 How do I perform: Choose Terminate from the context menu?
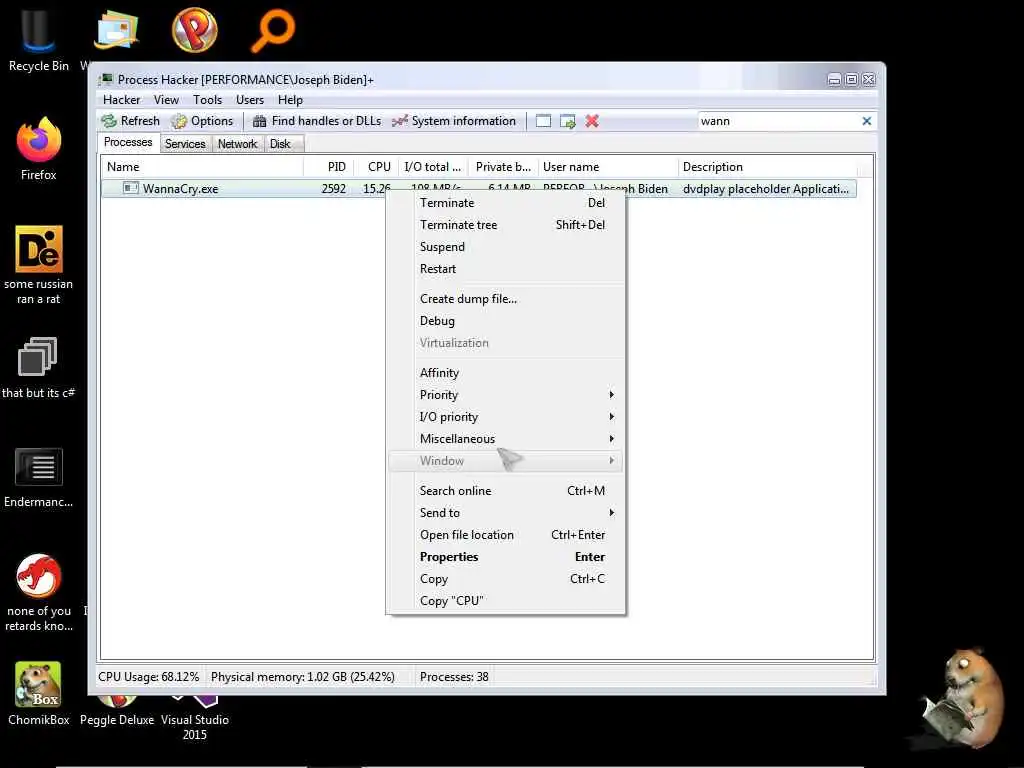pos(505,203)
